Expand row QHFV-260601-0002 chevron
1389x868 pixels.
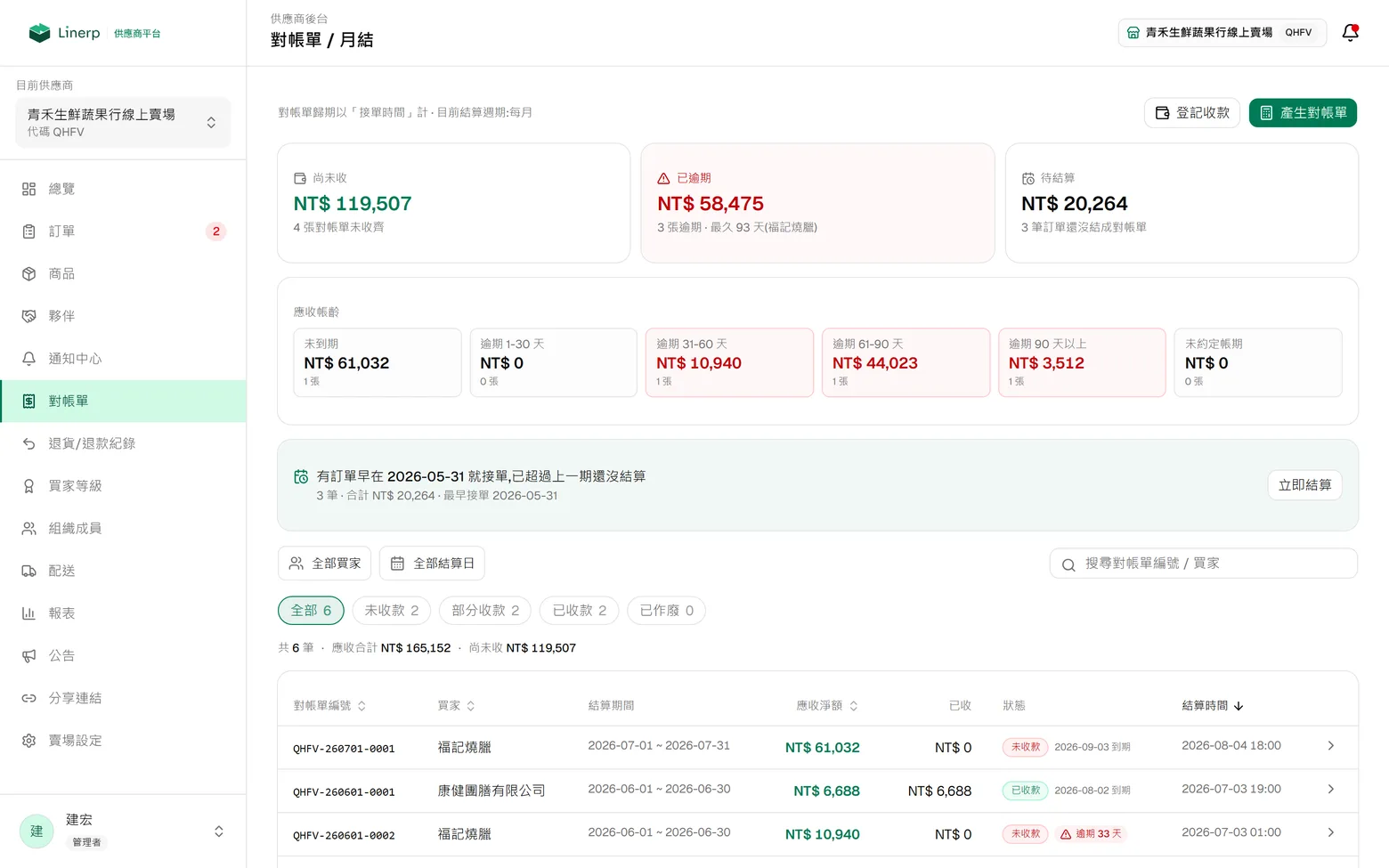(x=1330, y=832)
